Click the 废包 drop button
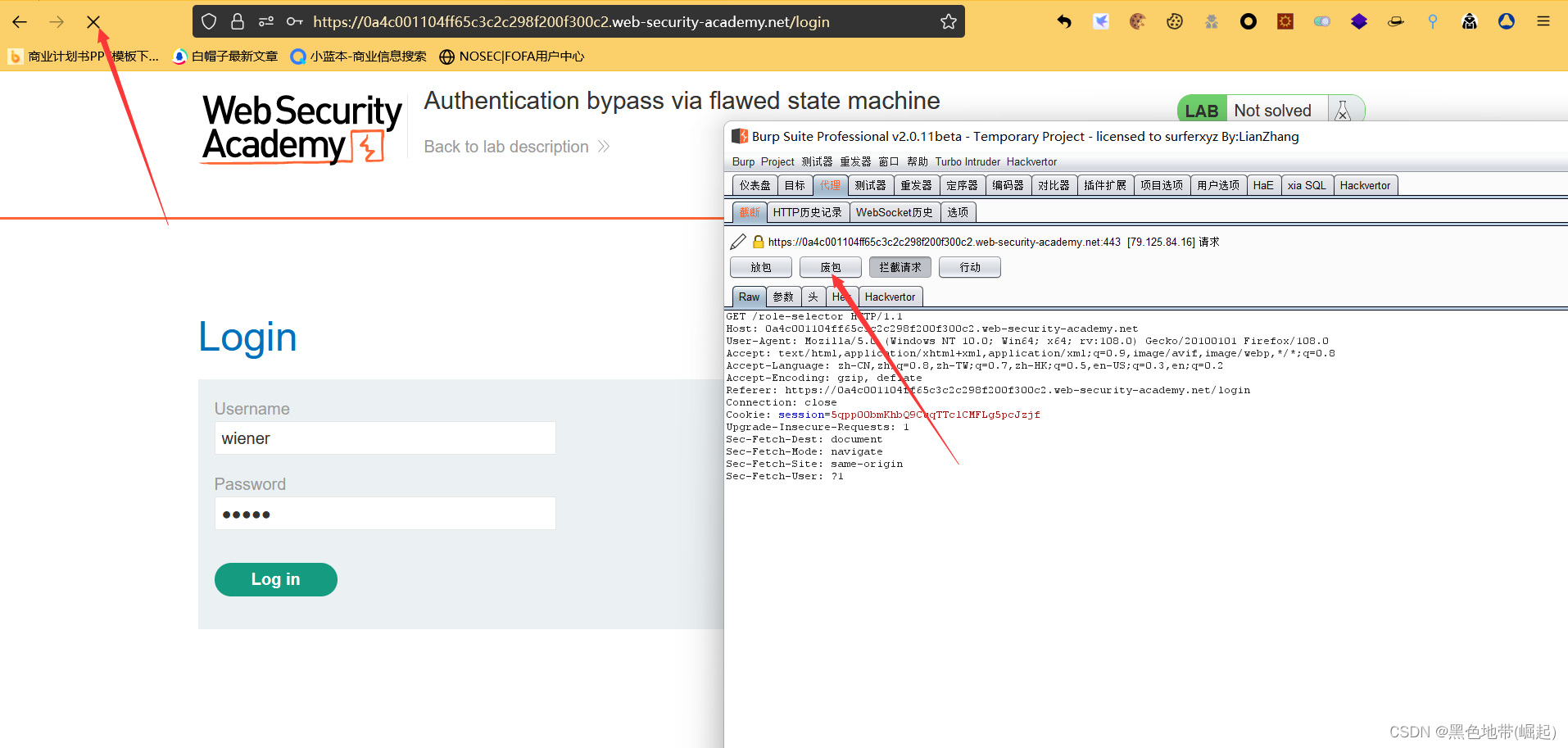Viewport: 1568px width, 748px height. coord(831,267)
